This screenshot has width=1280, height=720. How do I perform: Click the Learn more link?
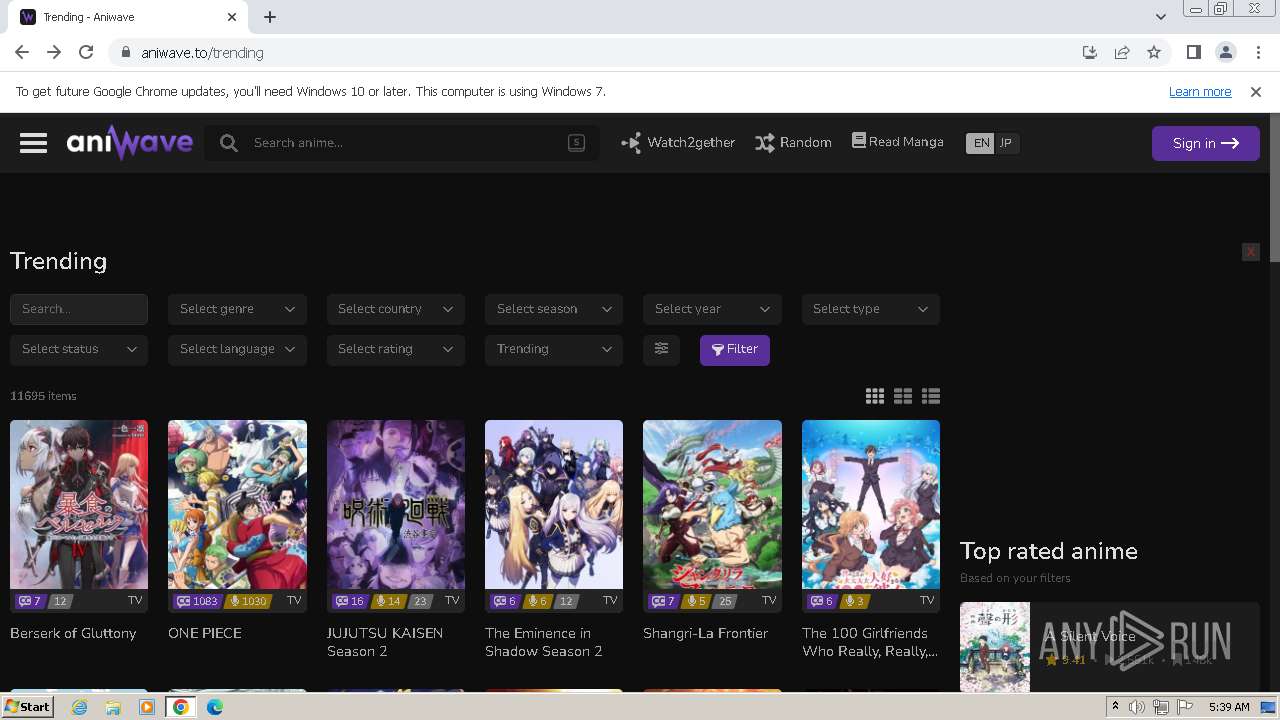pos(1200,91)
